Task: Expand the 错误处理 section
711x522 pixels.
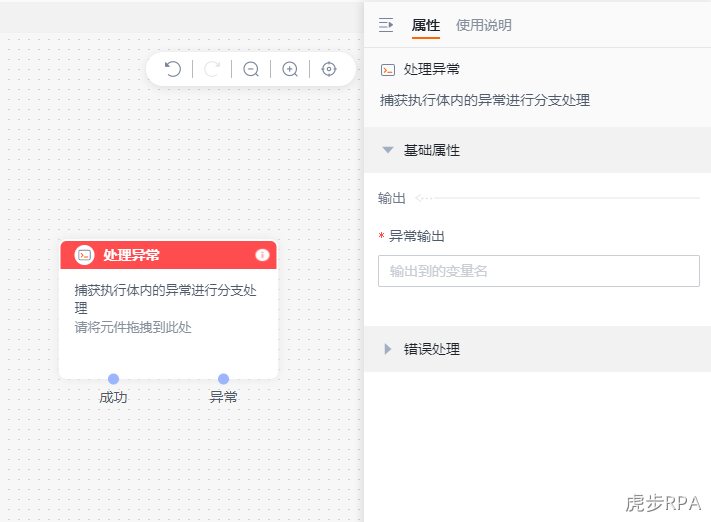Action: (388, 349)
